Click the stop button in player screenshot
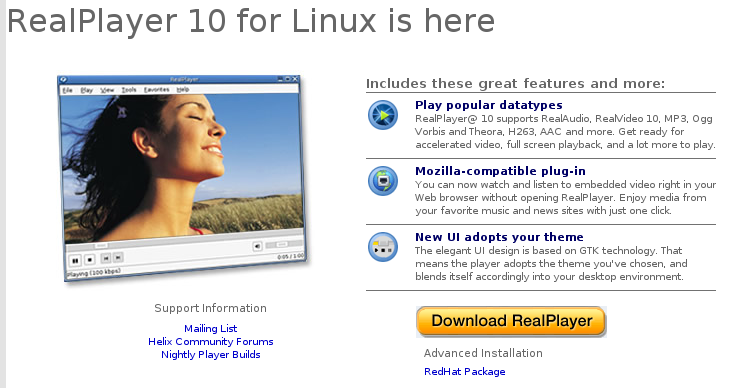Viewport: 739px width, 388px height. pos(90,259)
